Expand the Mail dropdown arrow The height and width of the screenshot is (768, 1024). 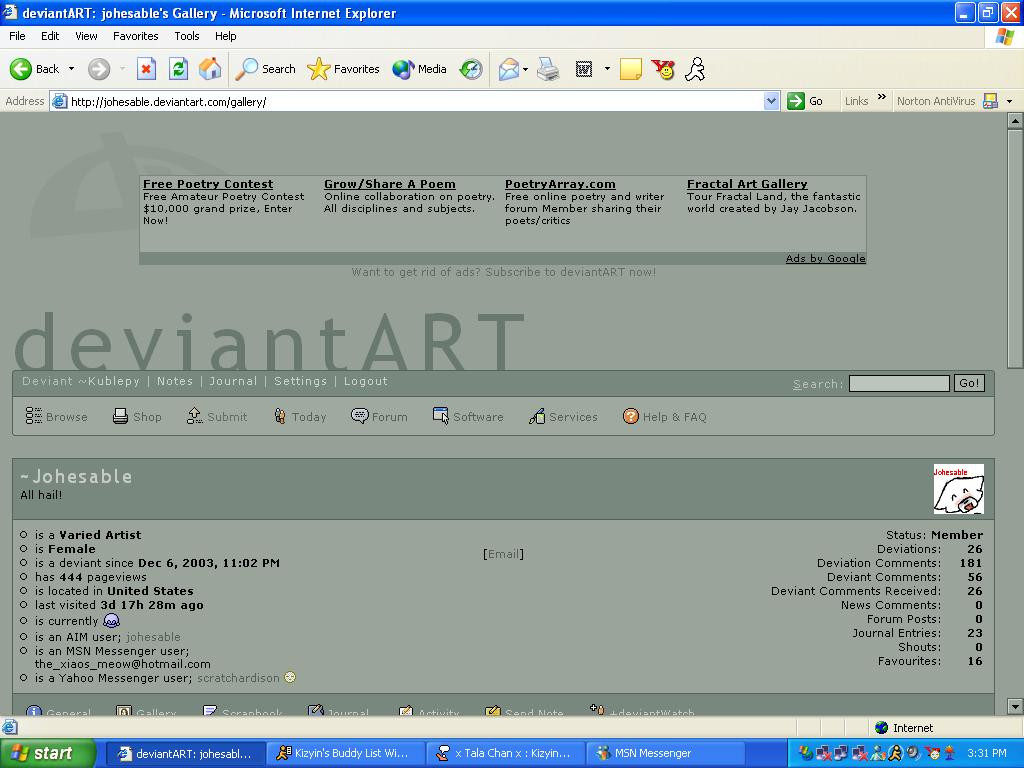click(x=525, y=69)
